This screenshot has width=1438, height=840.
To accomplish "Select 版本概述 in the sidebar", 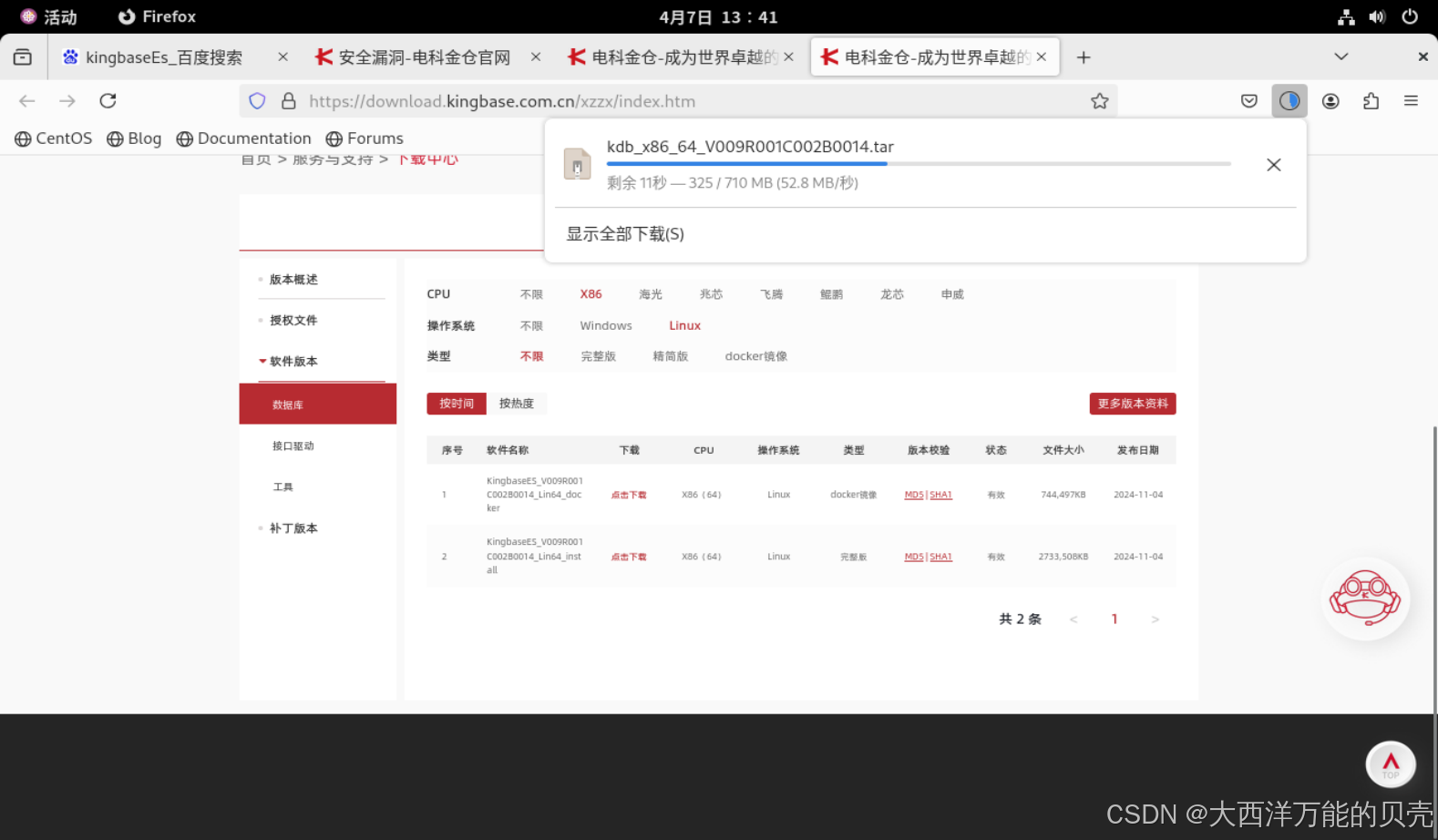I will coord(293,280).
